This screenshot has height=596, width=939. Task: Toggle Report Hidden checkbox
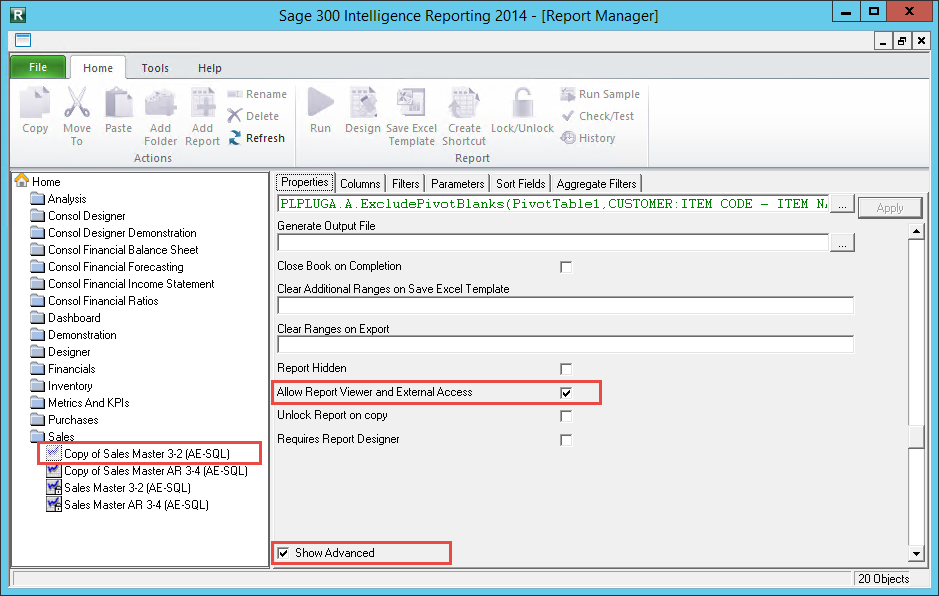click(x=566, y=368)
